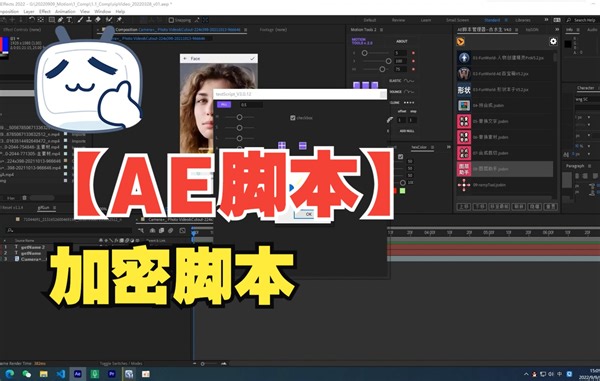Open Visual Studio Code from taskbar
This screenshot has width=600, height=381.
pos(60,374)
